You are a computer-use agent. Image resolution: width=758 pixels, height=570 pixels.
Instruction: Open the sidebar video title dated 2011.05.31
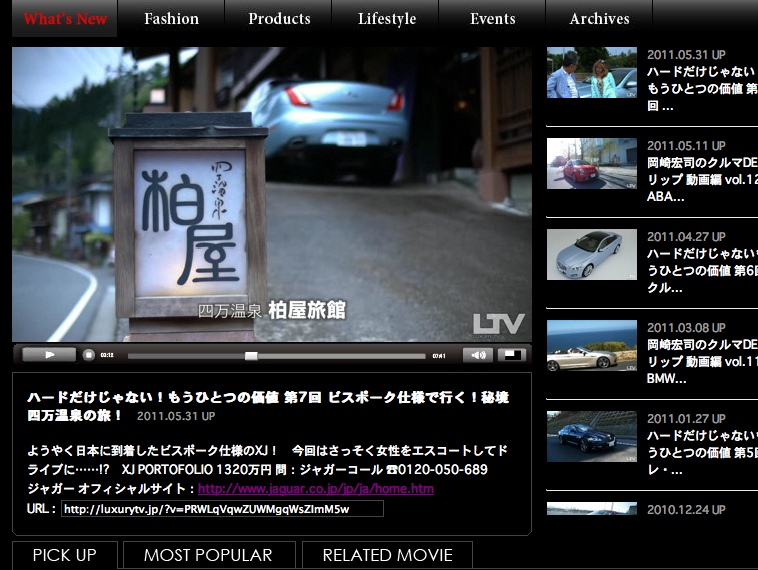click(x=702, y=89)
